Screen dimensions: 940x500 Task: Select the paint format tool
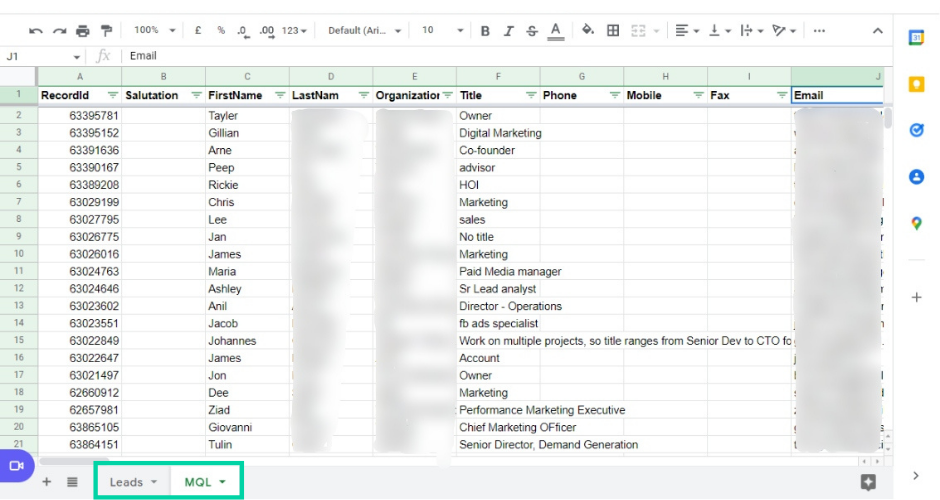click(106, 31)
